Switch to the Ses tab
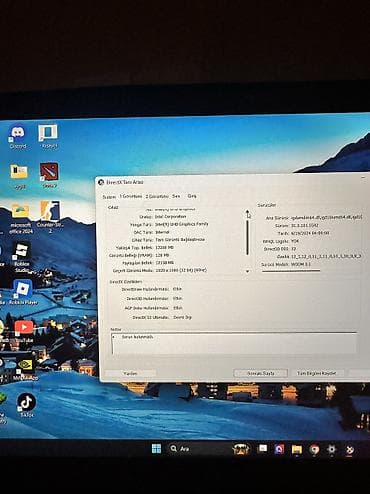370x494 pixels. point(176,196)
